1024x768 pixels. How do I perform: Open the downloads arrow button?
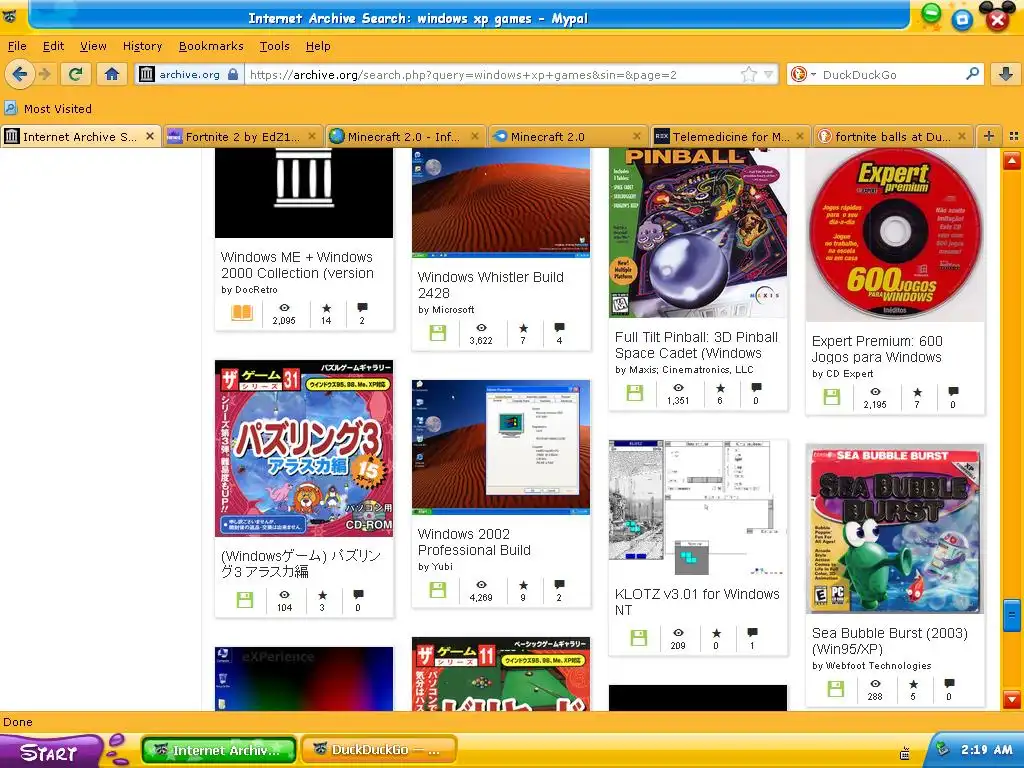(1006, 74)
